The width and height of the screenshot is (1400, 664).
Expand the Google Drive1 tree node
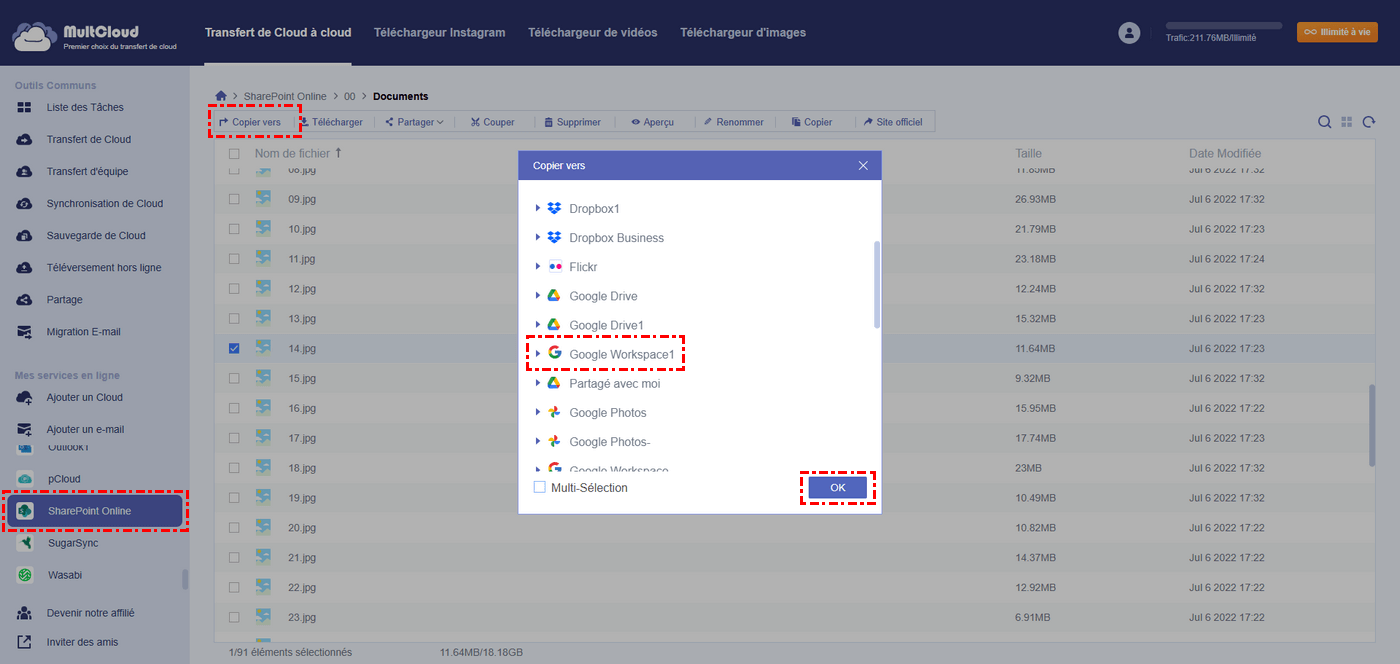(x=538, y=324)
